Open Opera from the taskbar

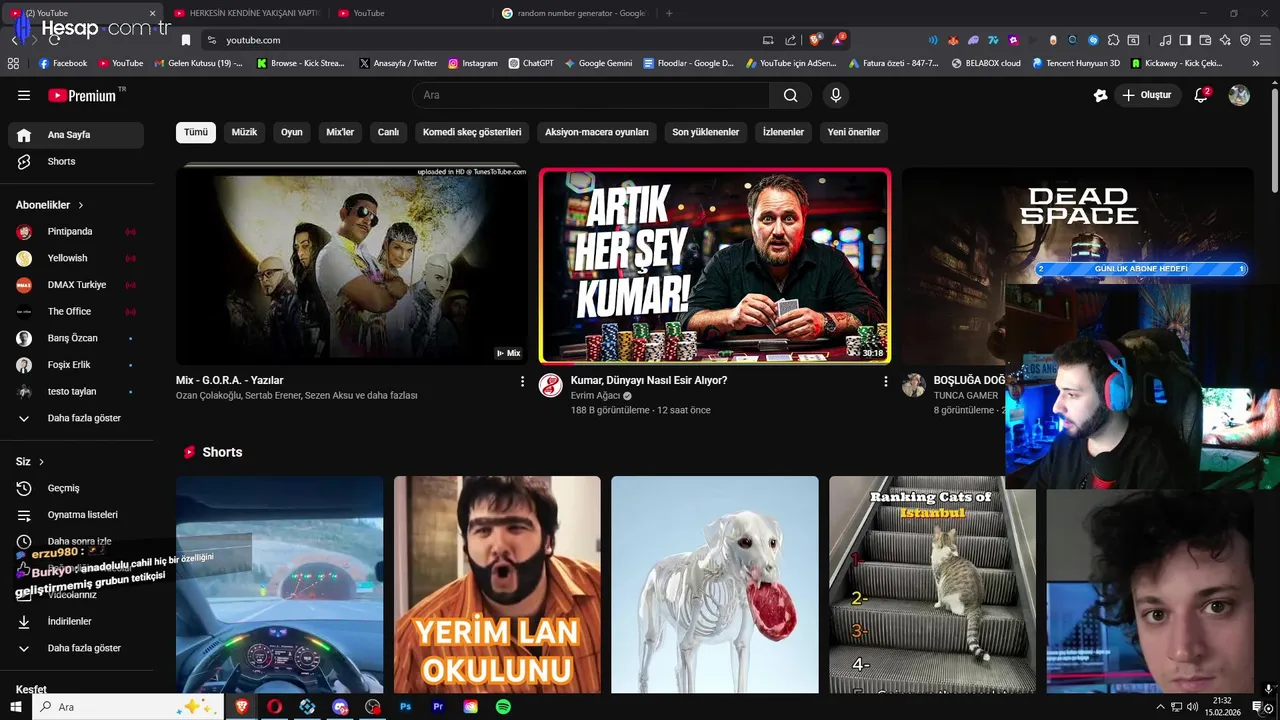point(274,707)
